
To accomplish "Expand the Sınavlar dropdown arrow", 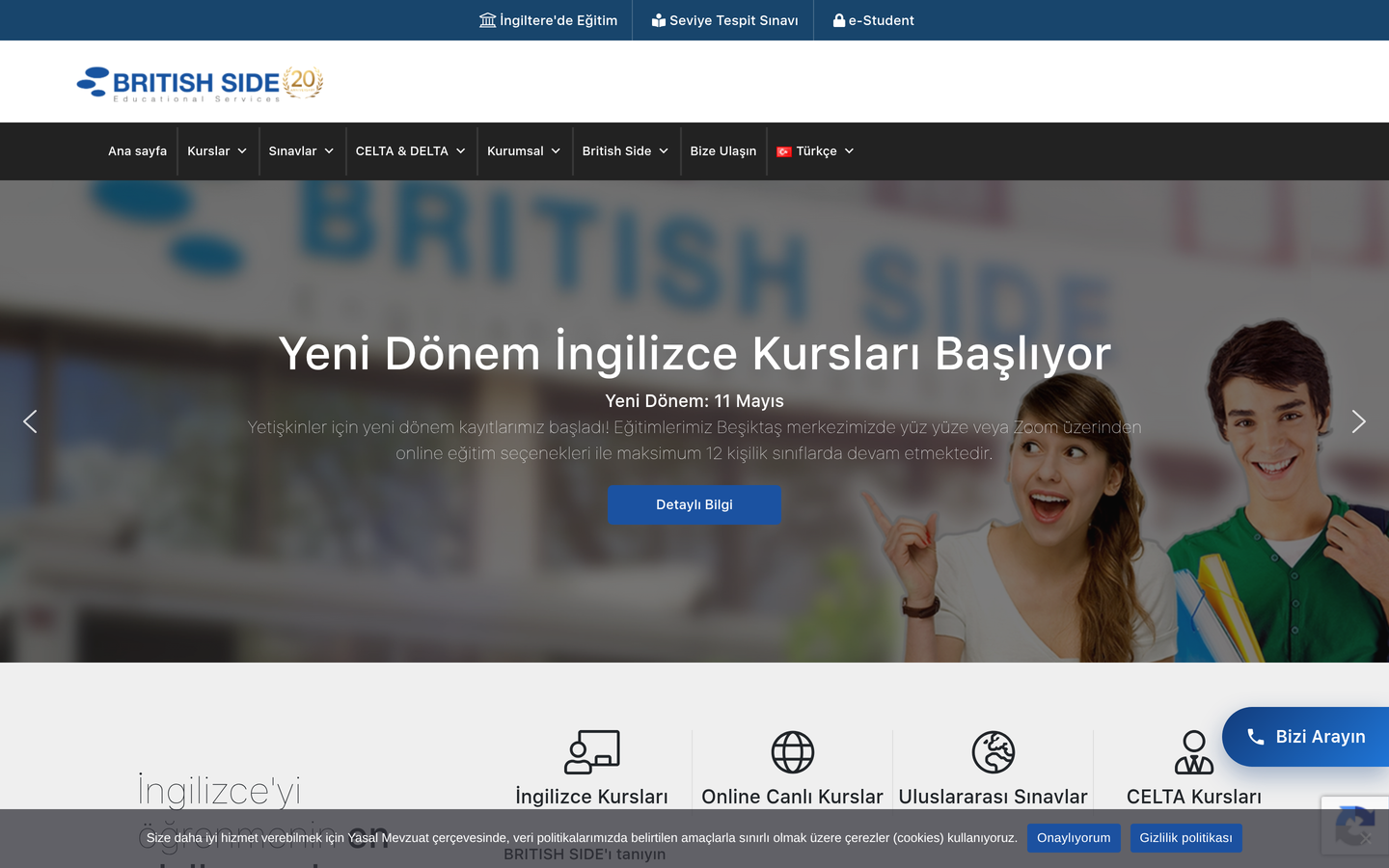I will (x=329, y=151).
